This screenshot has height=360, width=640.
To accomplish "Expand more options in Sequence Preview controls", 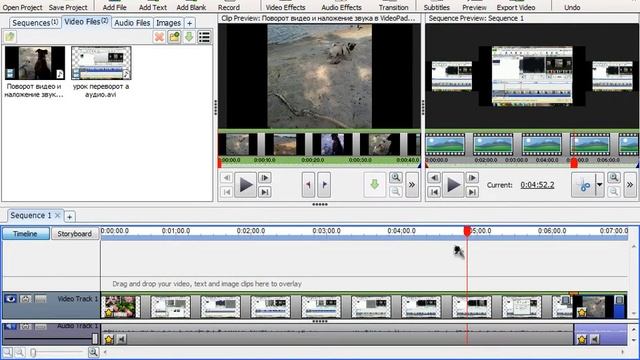I will tap(630, 185).
